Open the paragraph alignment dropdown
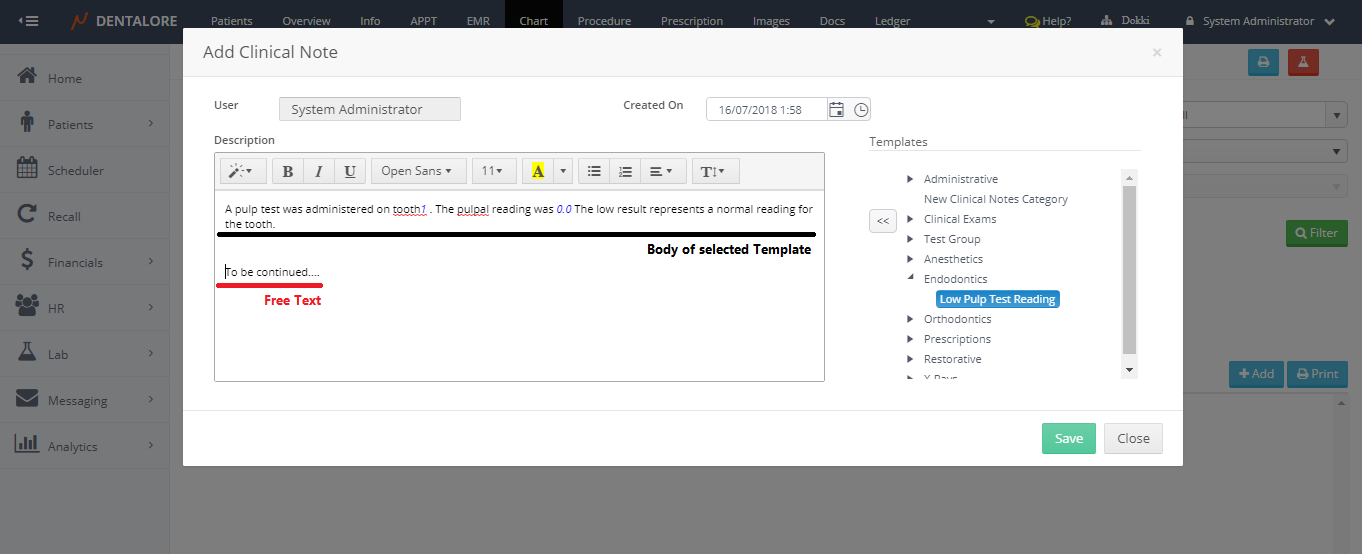This screenshot has height=554, width=1362. pyautogui.click(x=661, y=171)
